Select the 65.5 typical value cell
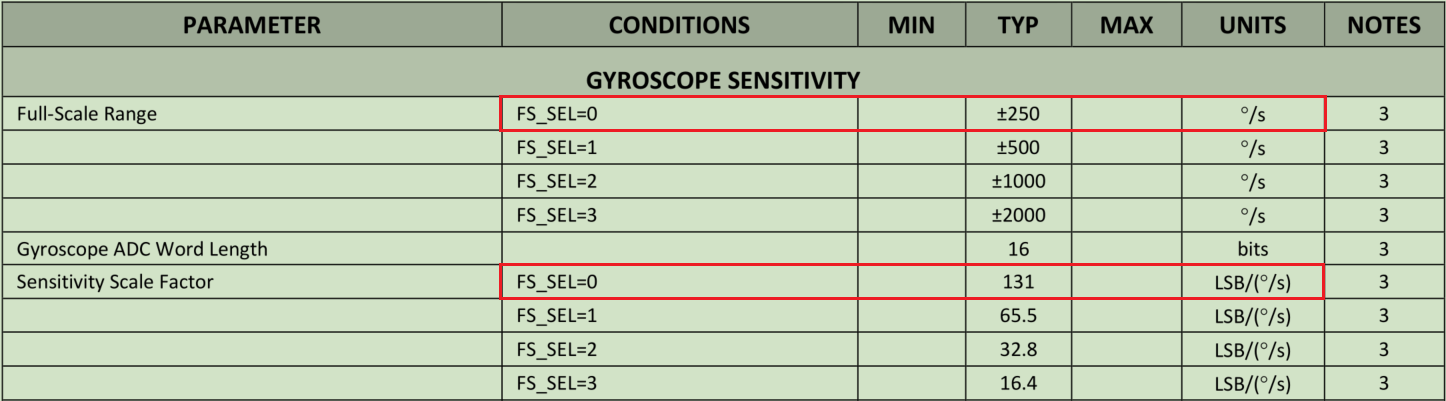The width and height of the screenshot is (1446, 401). pyautogui.click(x=1018, y=317)
